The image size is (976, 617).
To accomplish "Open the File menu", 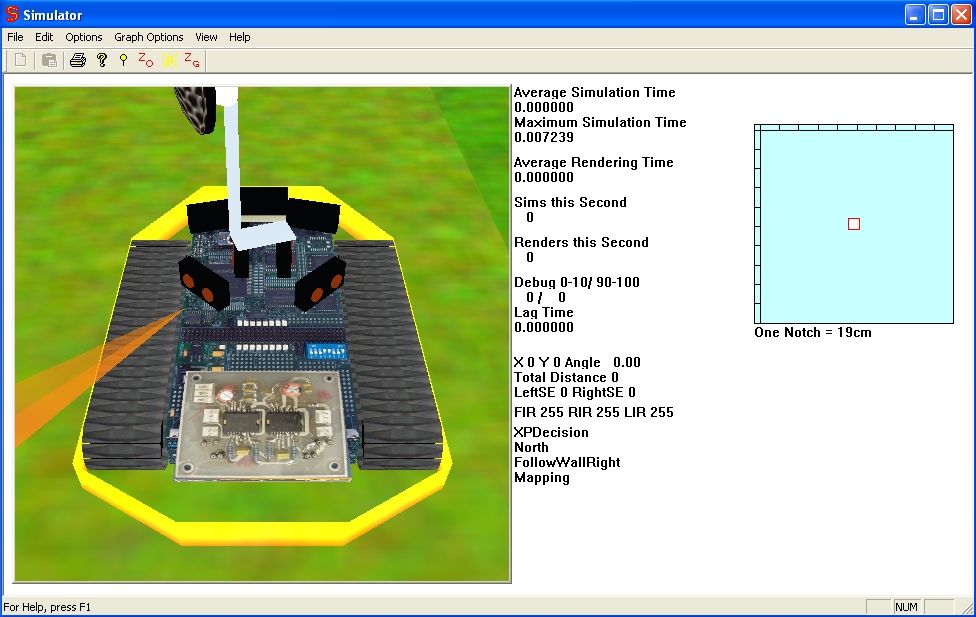I will click(x=15, y=37).
